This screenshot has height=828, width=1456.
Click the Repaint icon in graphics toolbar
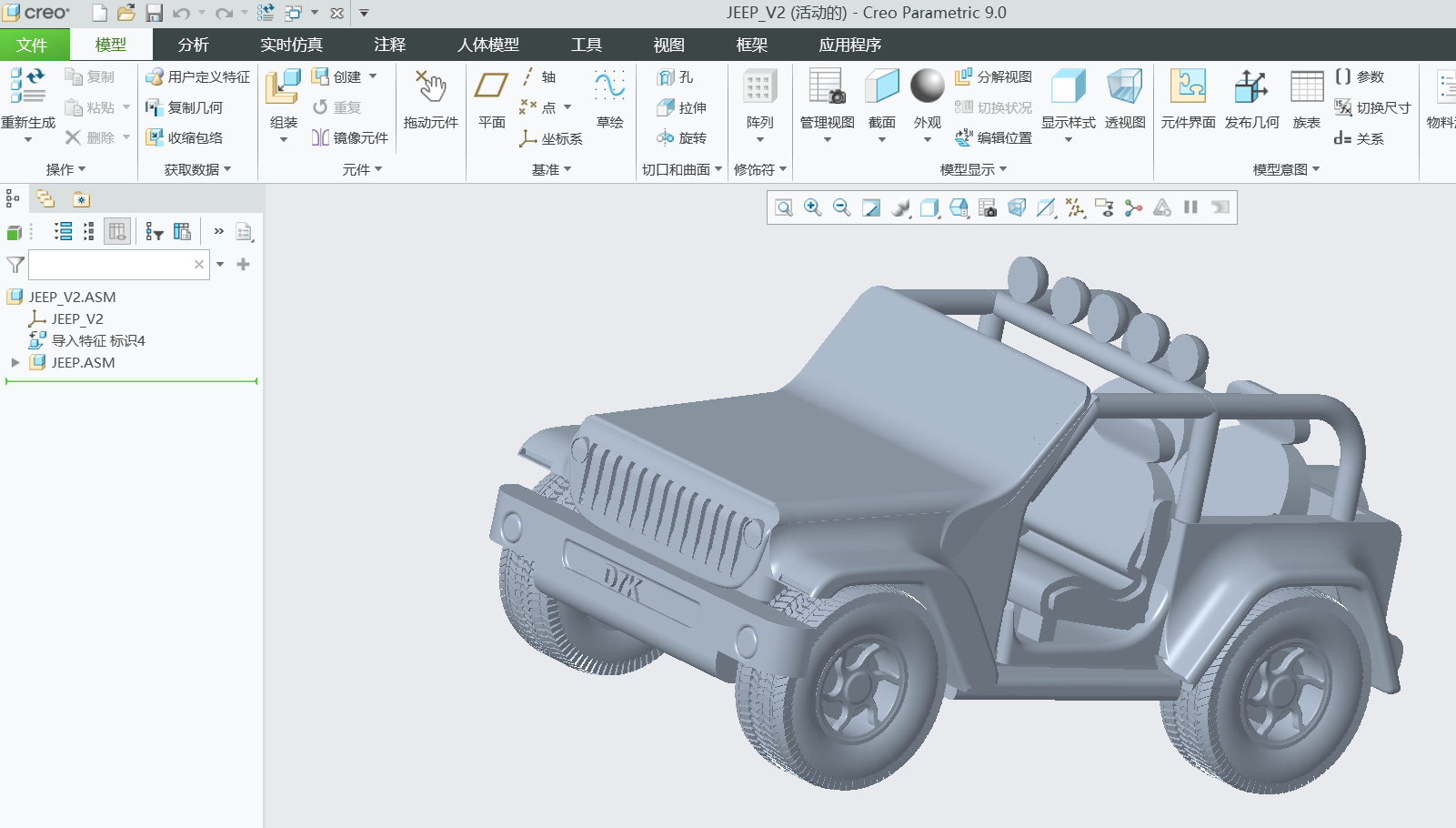click(x=871, y=207)
